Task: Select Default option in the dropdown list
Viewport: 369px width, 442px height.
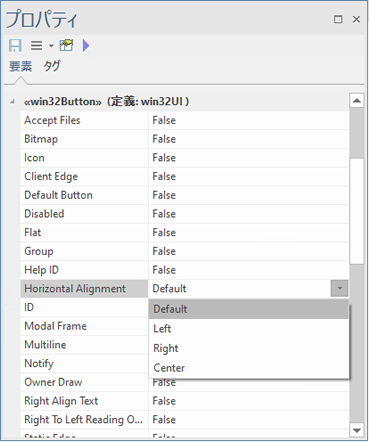Action: click(x=248, y=309)
